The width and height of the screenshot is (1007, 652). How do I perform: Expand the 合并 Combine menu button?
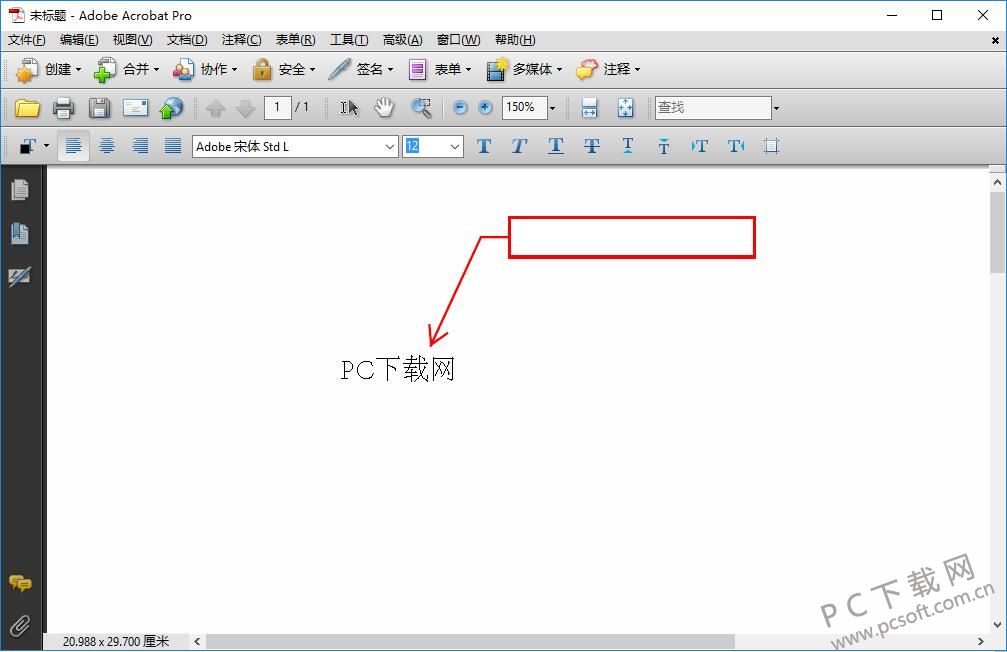click(x=127, y=69)
